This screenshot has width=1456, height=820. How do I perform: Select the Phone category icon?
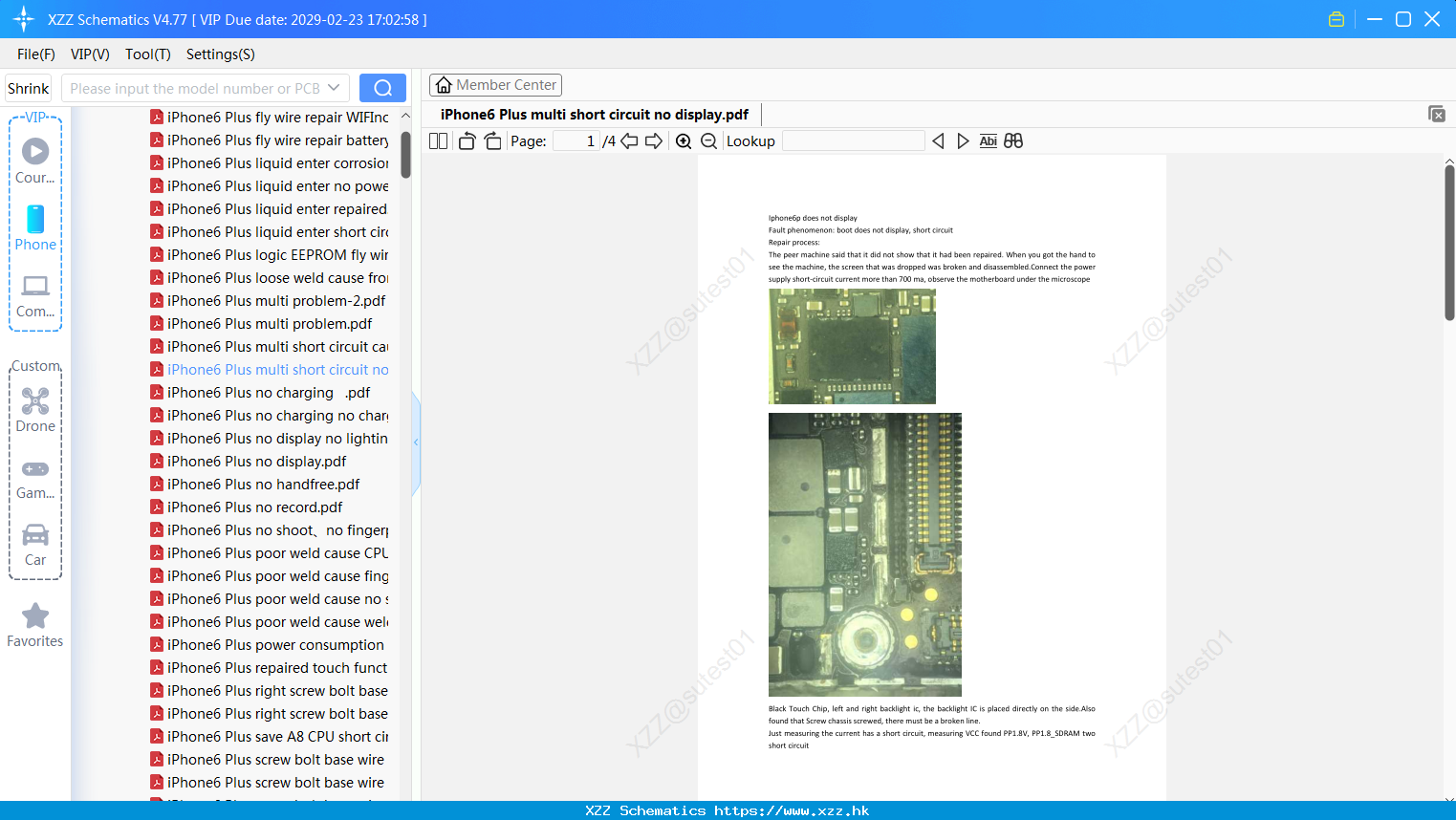(35, 228)
